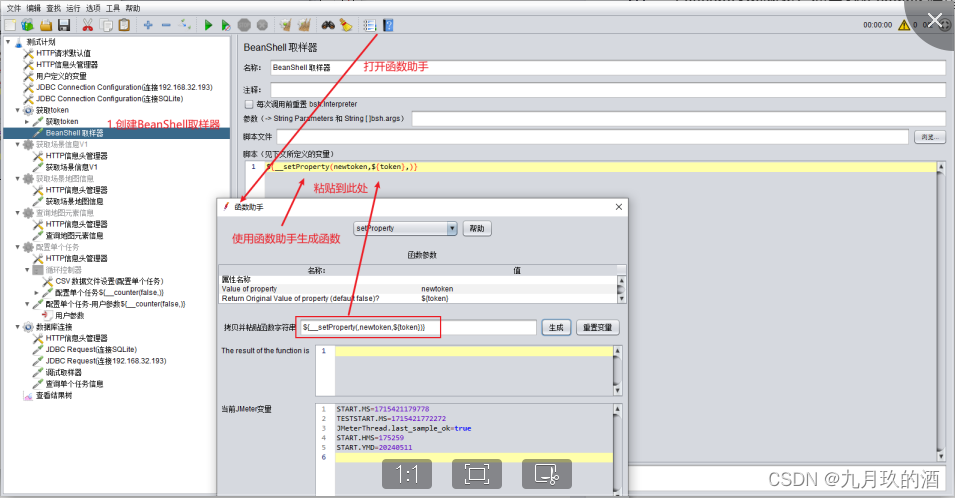This screenshot has height=498, width=955.
Task: Collapse the 测试计划 root node
Action: tap(8, 42)
